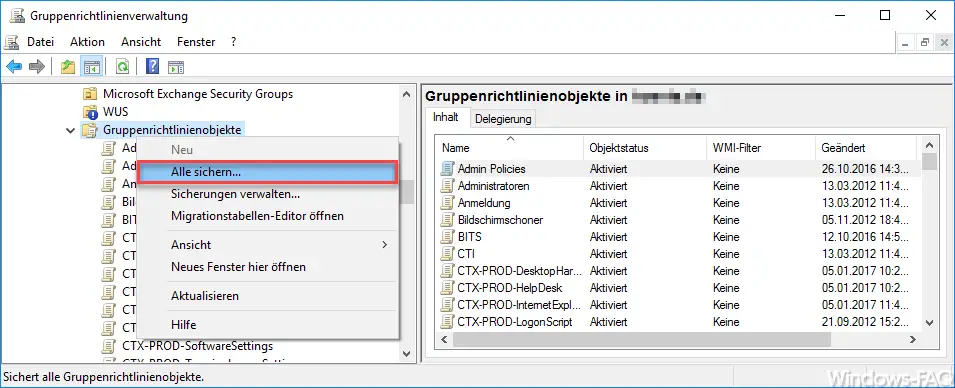Select the Gruppenrichtlinienobjekte tree node
The image size is (955, 388).
click(x=172, y=130)
